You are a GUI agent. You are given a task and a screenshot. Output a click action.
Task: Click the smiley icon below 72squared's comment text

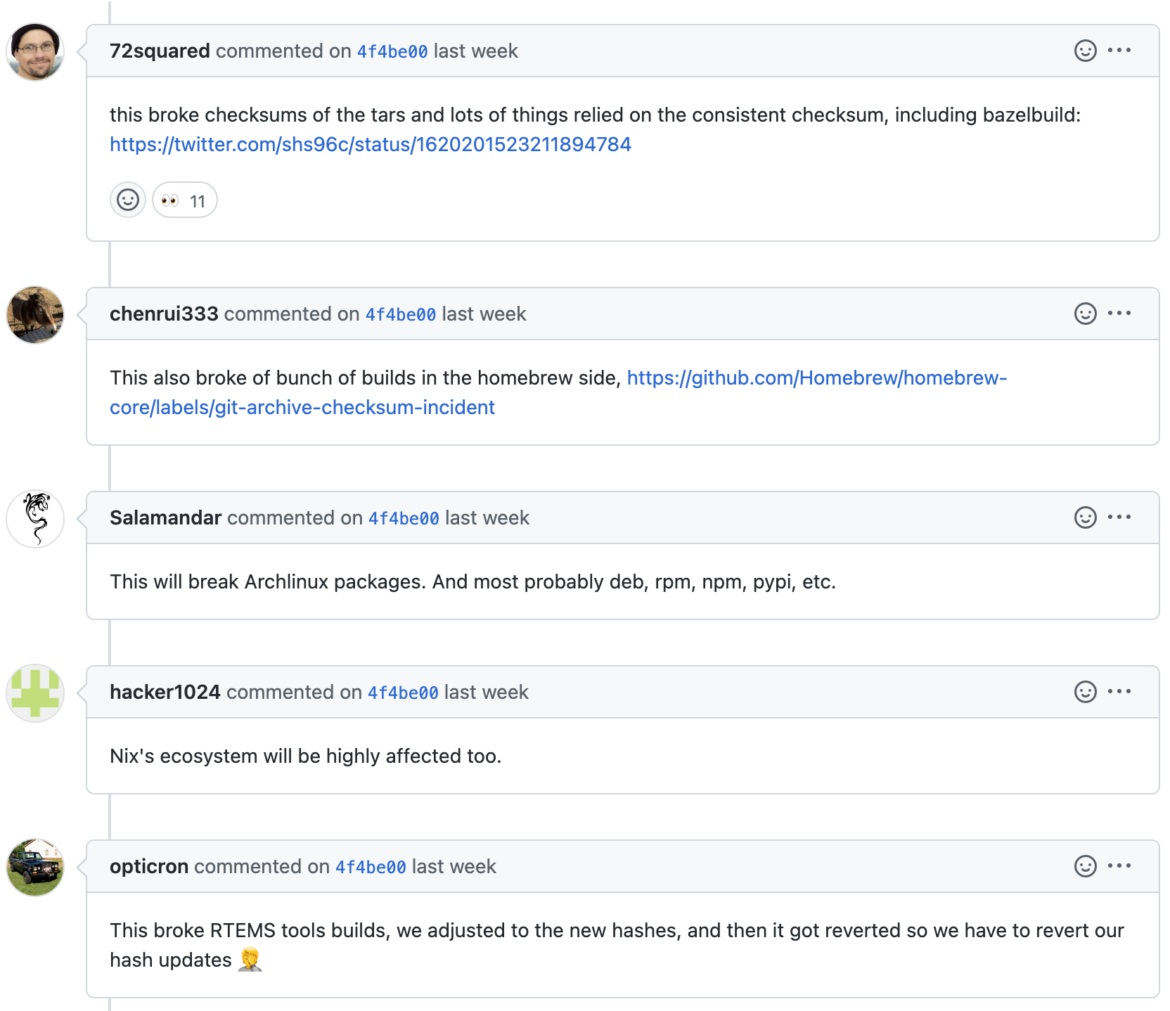(128, 199)
